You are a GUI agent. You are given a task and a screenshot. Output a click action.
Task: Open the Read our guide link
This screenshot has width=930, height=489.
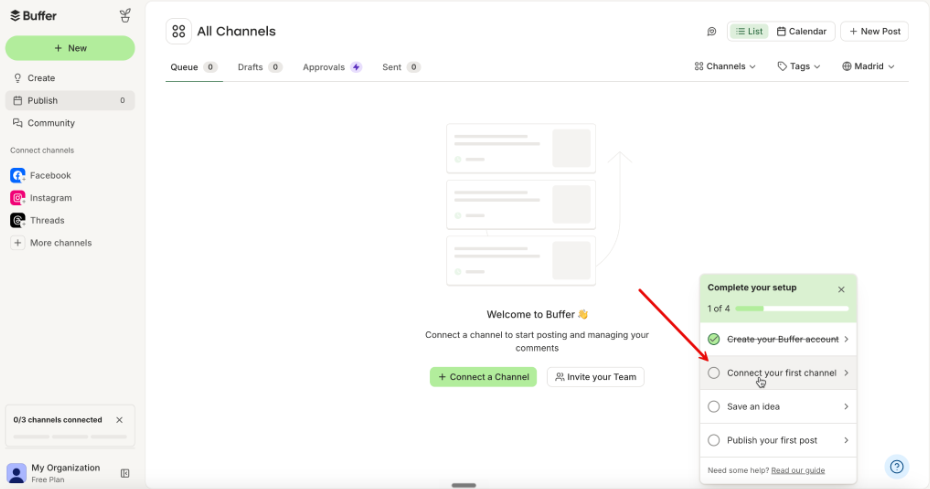click(798, 470)
